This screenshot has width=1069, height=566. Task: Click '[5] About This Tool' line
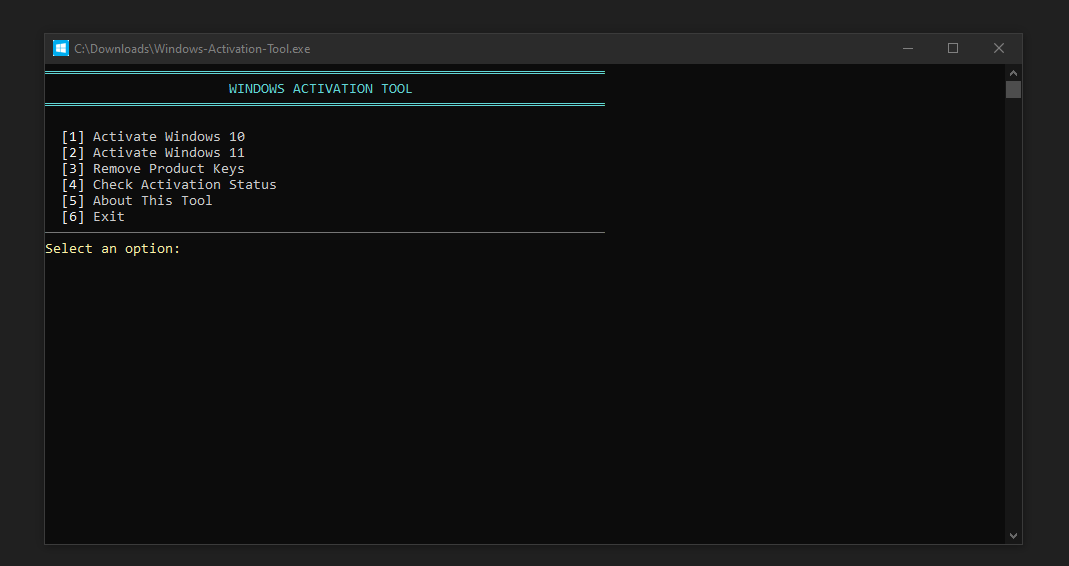point(137,200)
